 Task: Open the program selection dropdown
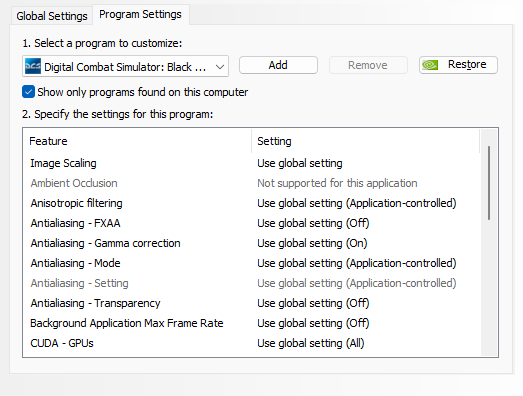(125, 66)
